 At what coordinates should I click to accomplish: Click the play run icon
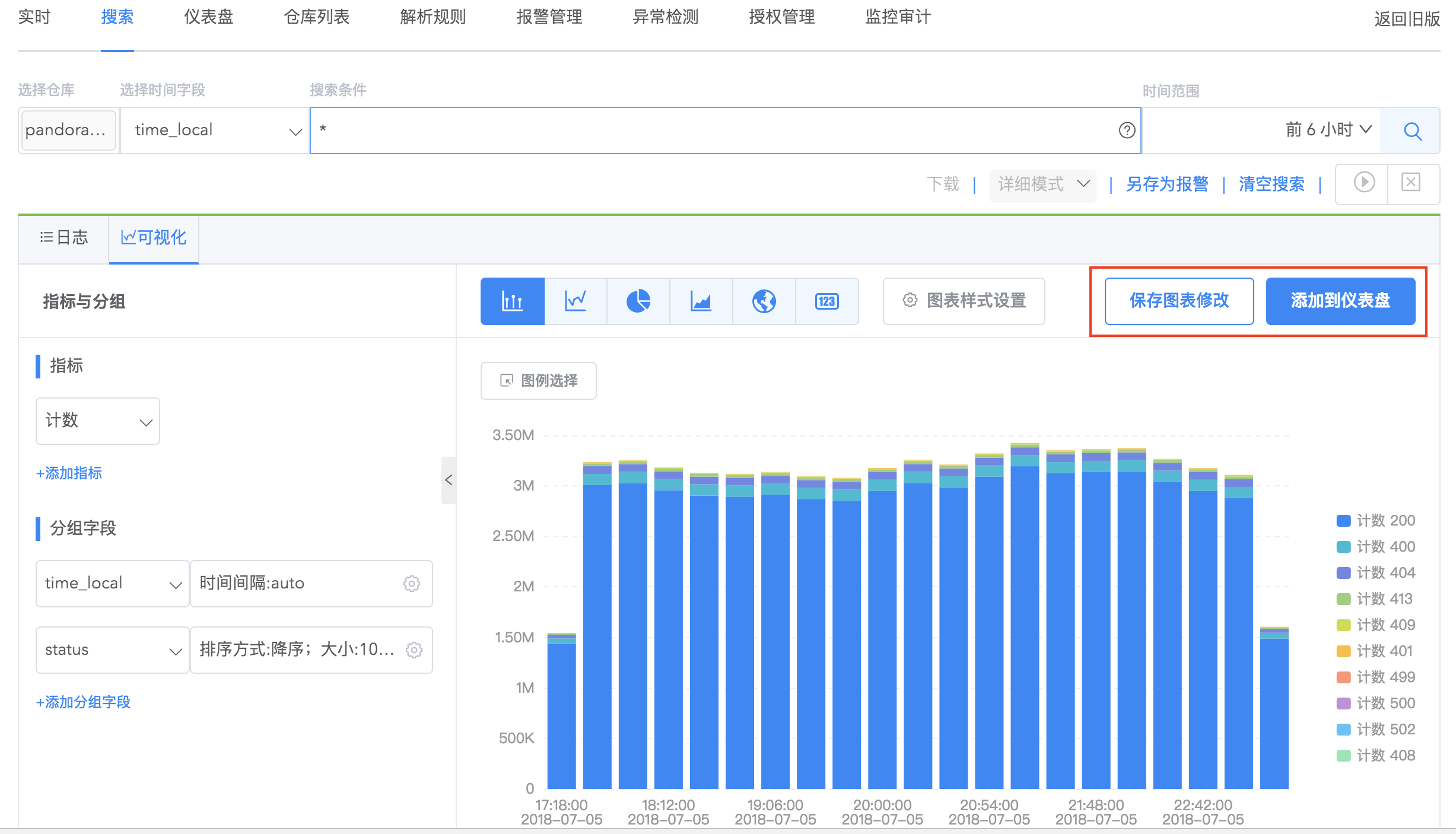1364,182
